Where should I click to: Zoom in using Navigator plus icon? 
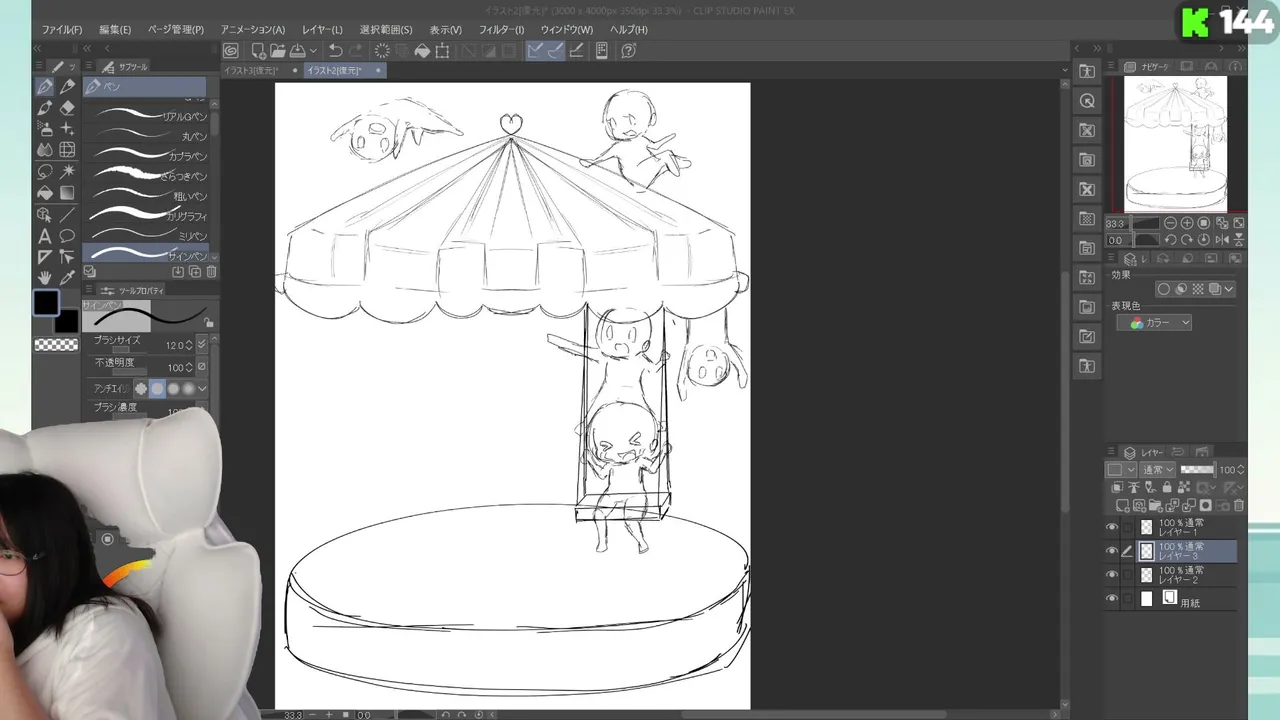click(1187, 224)
